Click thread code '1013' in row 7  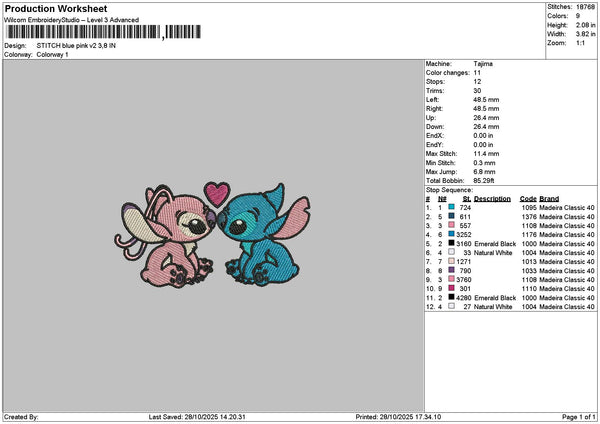[529, 262]
